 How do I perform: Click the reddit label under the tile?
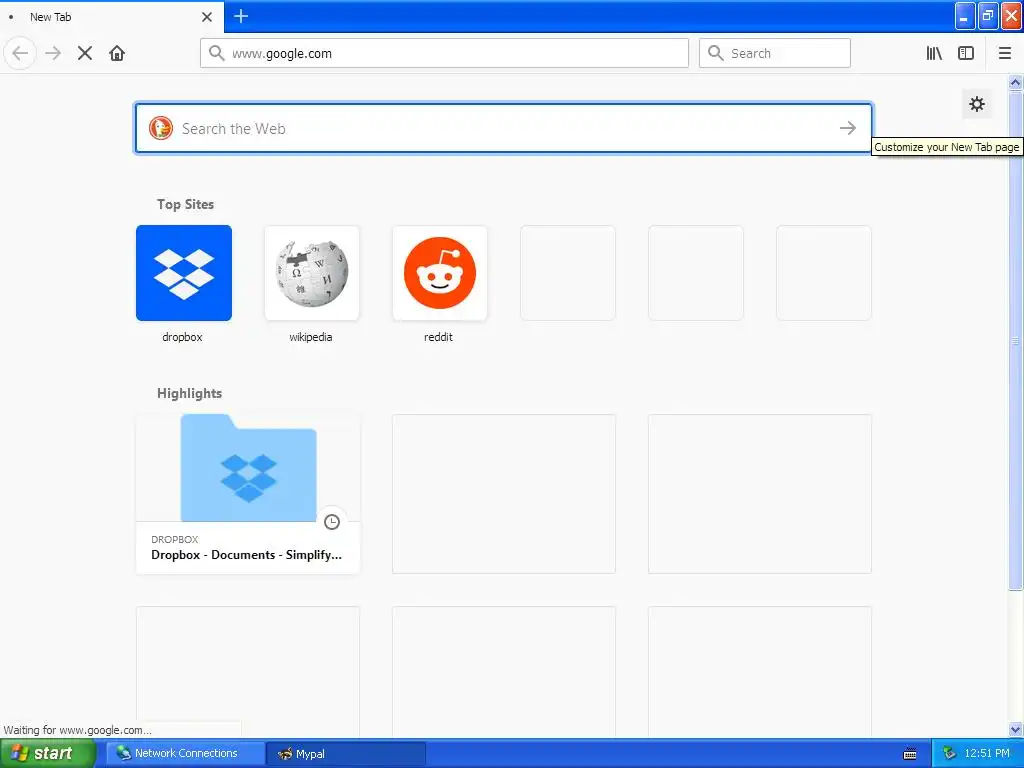click(x=438, y=337)
